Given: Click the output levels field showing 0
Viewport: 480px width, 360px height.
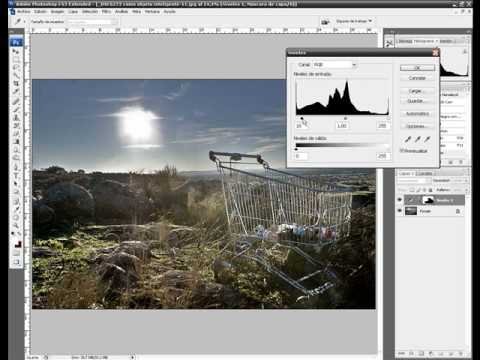Looking at the screenshot, I should coord(301,156).
